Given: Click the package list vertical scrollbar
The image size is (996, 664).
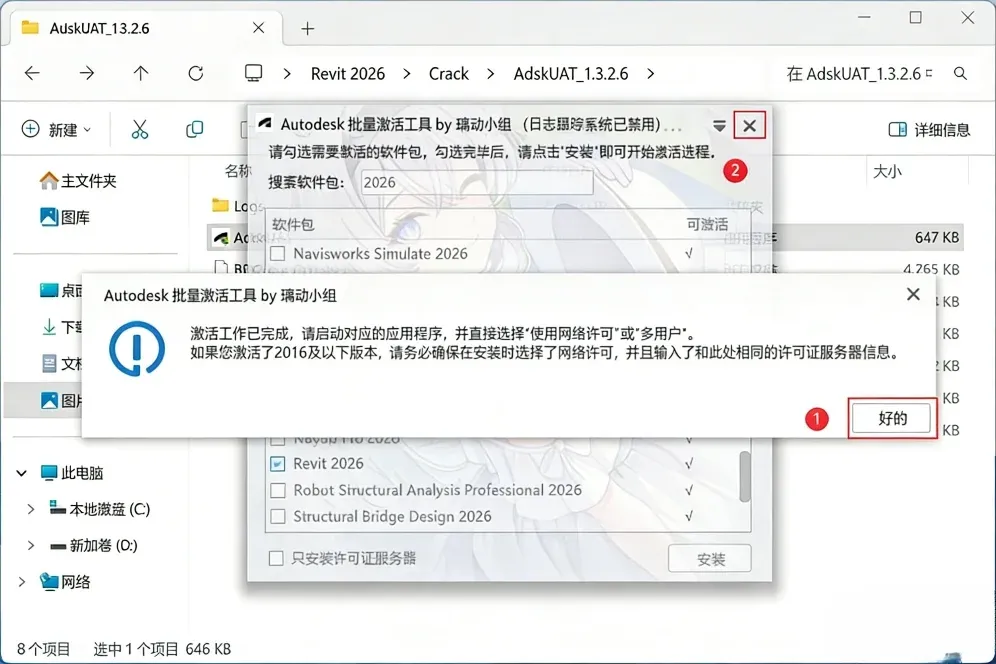Looking at the screenshot, I should [x=744, y=477].
